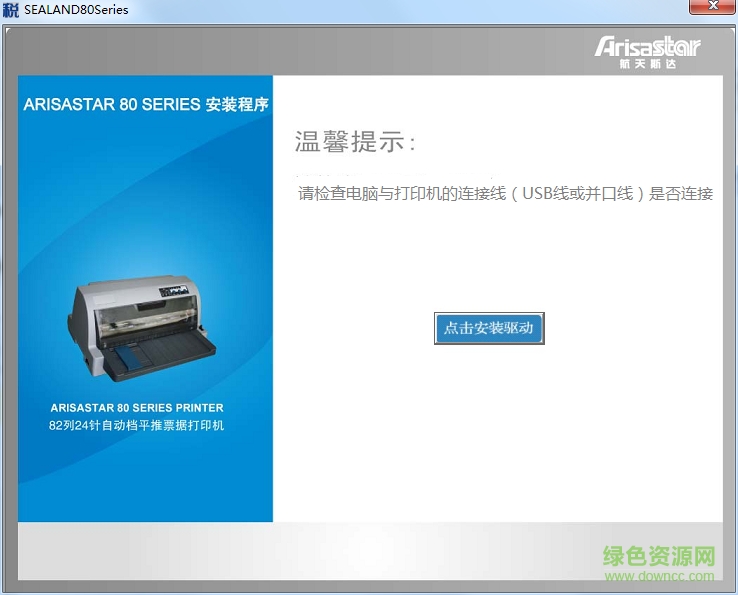Close the SEALAND80Series window
Viewport: 738px width, 595px height.
pos(712,7)
